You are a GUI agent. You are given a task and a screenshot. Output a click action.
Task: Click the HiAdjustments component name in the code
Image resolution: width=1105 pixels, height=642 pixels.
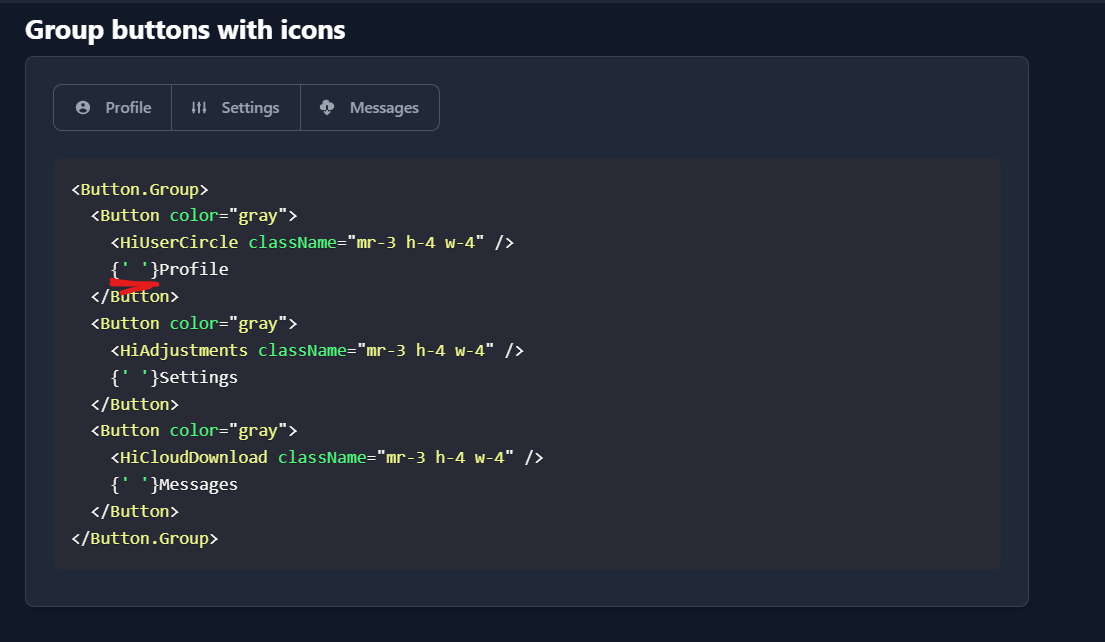coord(182,349)
